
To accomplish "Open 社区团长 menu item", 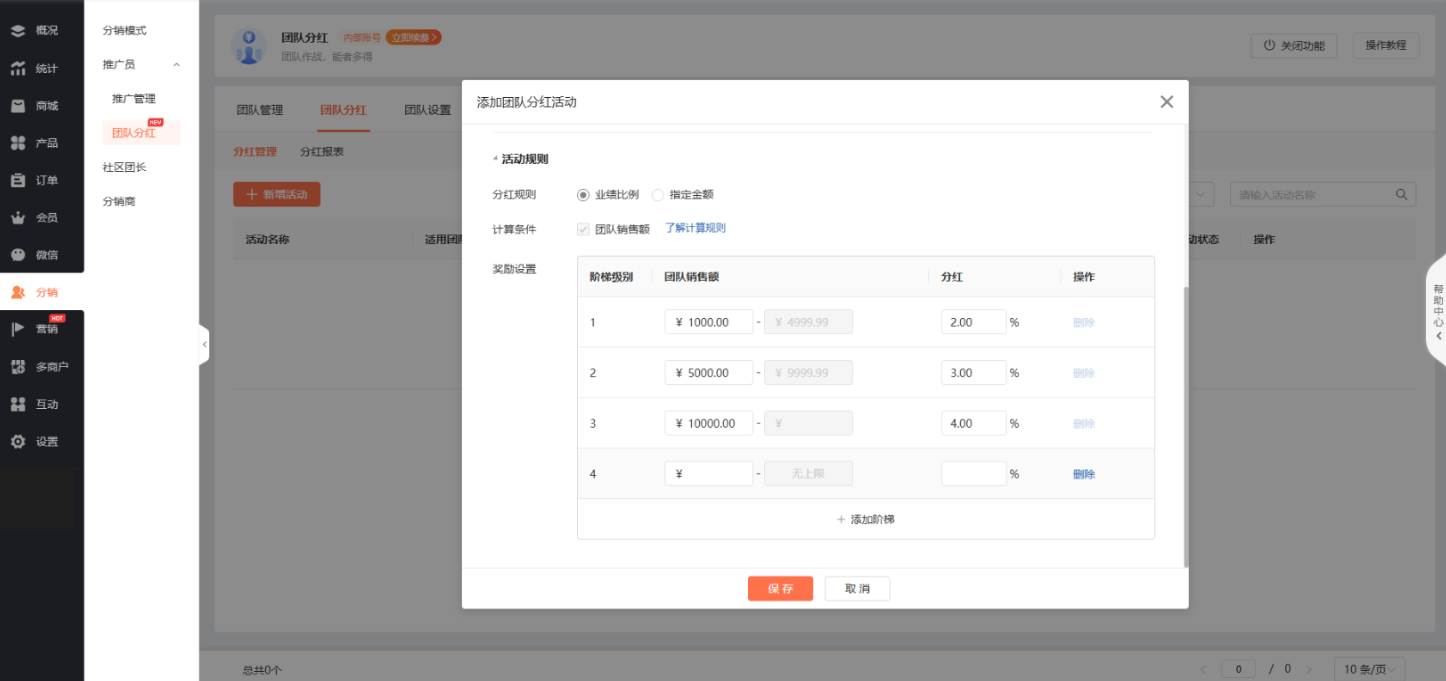I will [125, 167].
